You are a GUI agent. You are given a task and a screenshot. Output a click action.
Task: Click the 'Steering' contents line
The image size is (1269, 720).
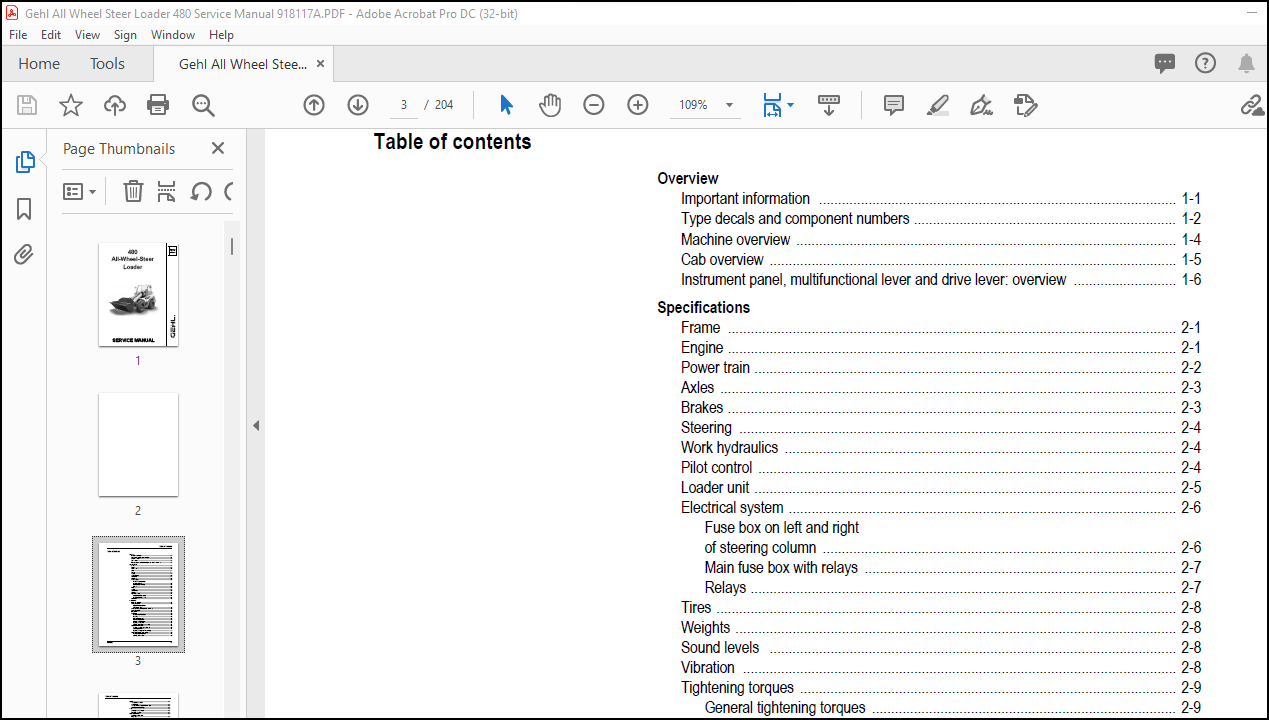coord(706,427)
